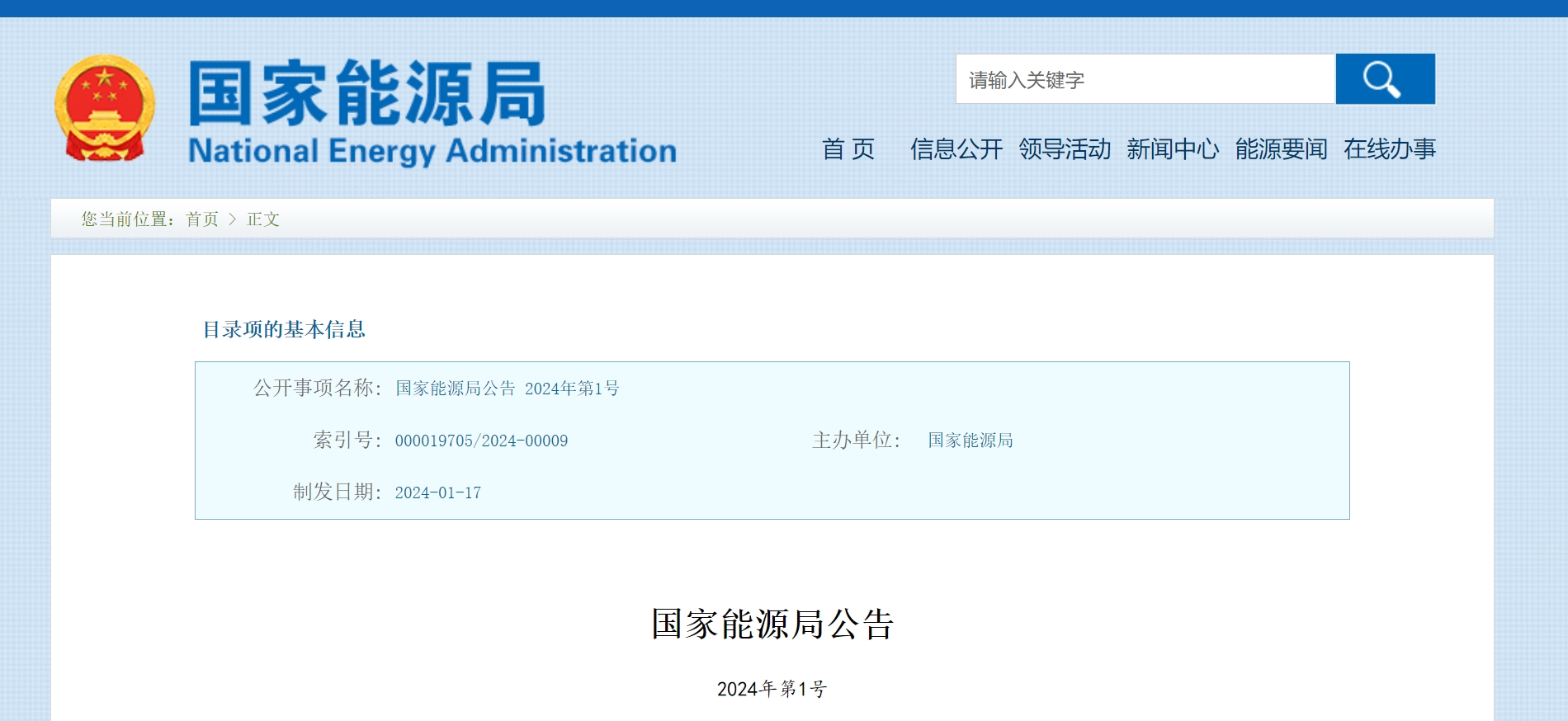
Task: Open the 信息公开 navigation menu
Action: pos(956,149)
